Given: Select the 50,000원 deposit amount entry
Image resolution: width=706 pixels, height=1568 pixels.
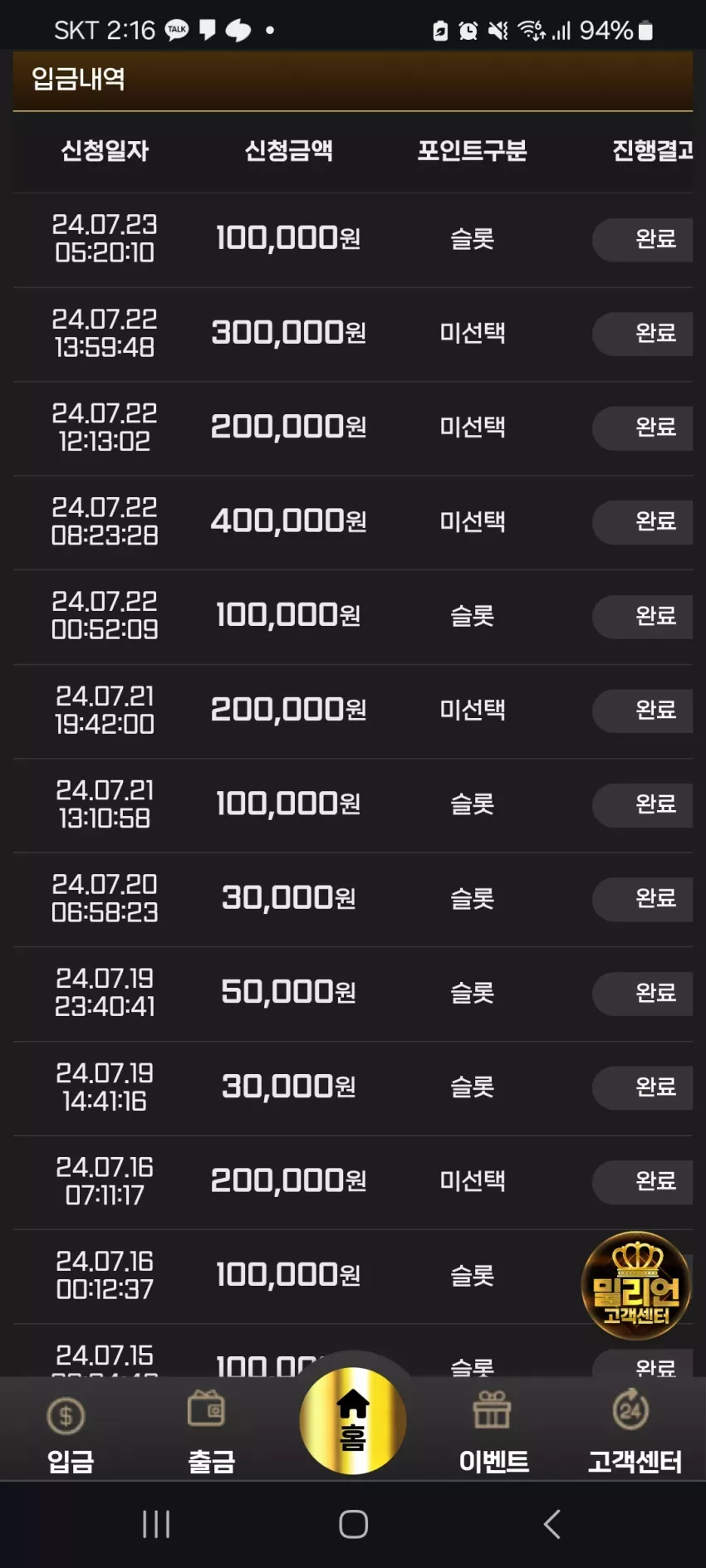Looking at the screenshot, I should click(x=288, y=992).
